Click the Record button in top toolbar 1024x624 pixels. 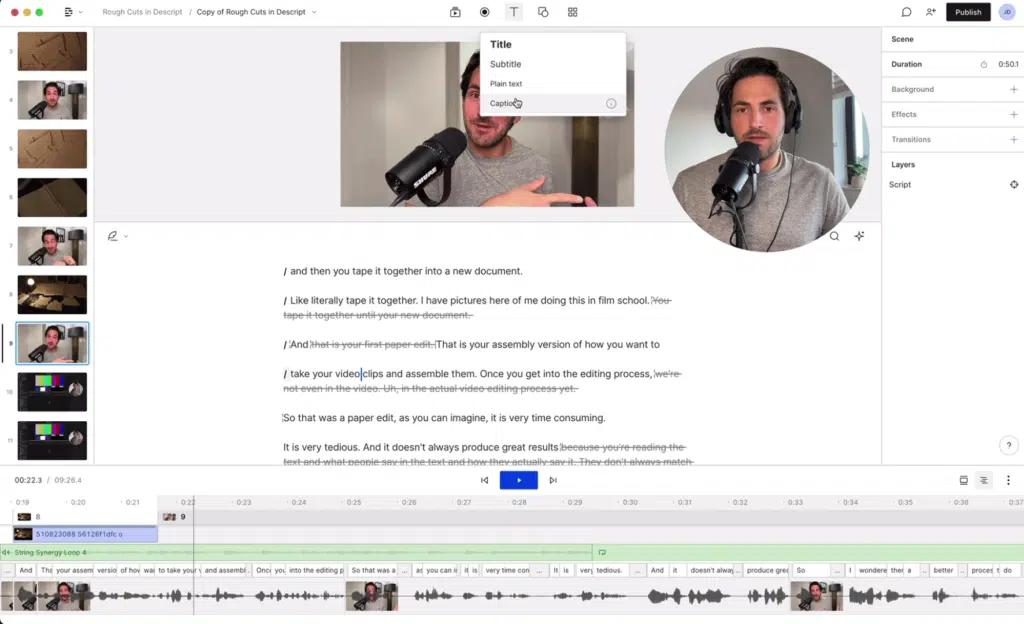(485, 12)
